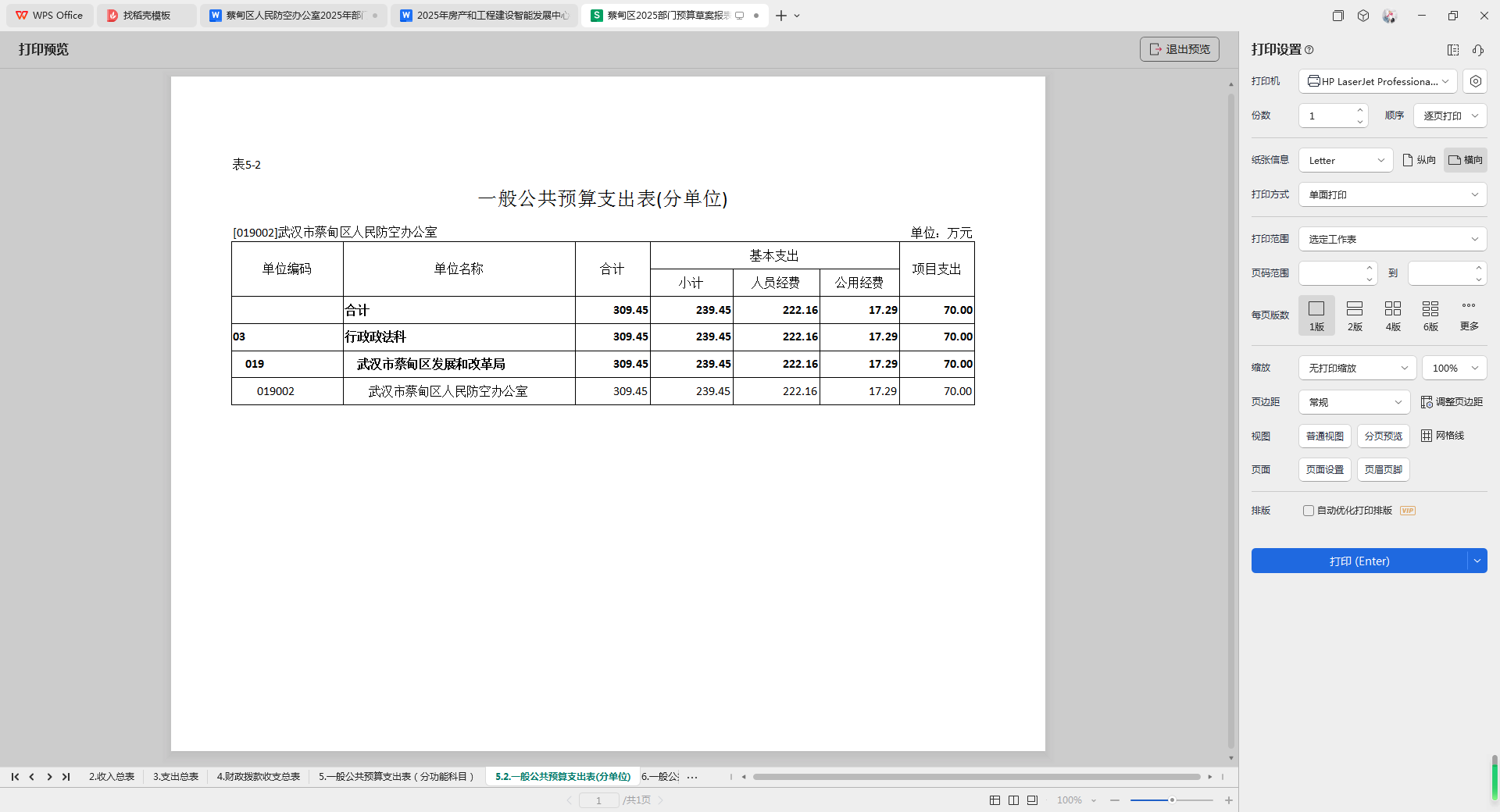1500x812 pixels.
Task: Switch paper orientation to portrait (纵向)
Action: pos(1420,160)
